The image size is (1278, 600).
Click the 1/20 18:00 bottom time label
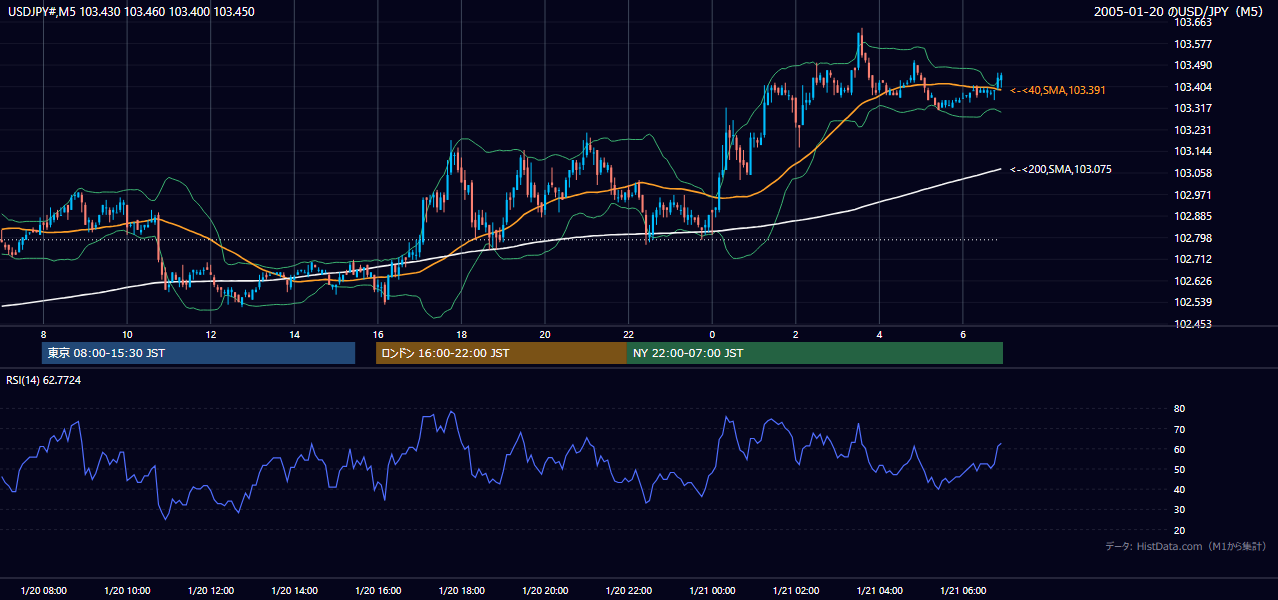(x=461, y=591)
